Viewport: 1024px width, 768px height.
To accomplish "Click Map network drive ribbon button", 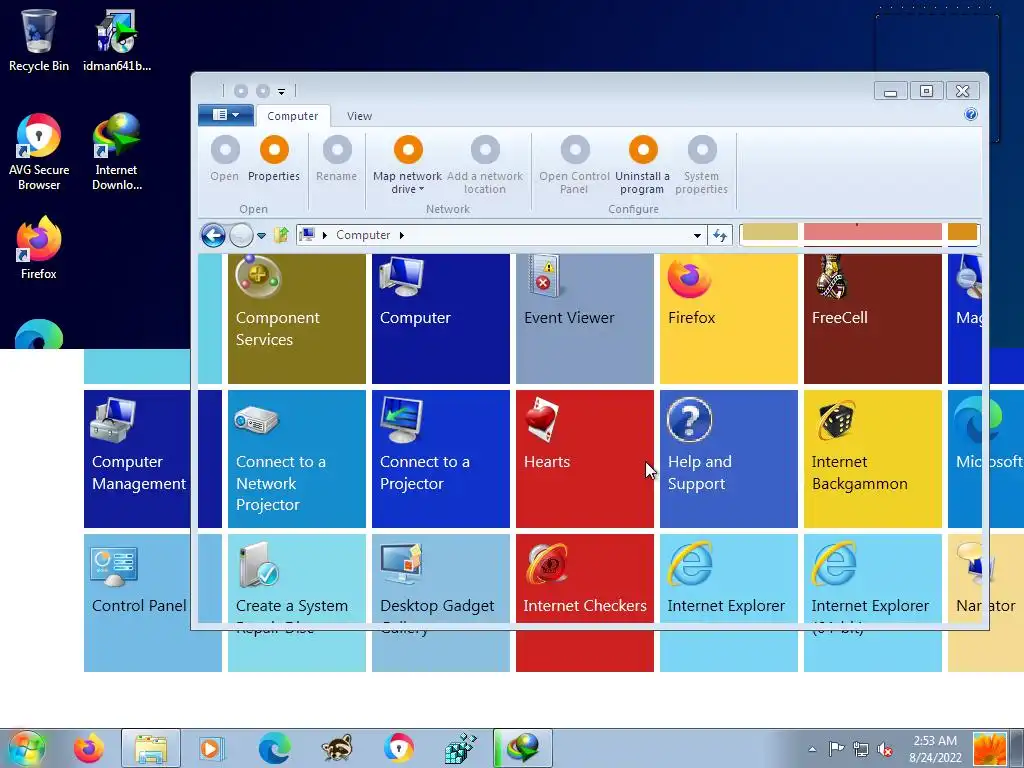I will point(408,165).
